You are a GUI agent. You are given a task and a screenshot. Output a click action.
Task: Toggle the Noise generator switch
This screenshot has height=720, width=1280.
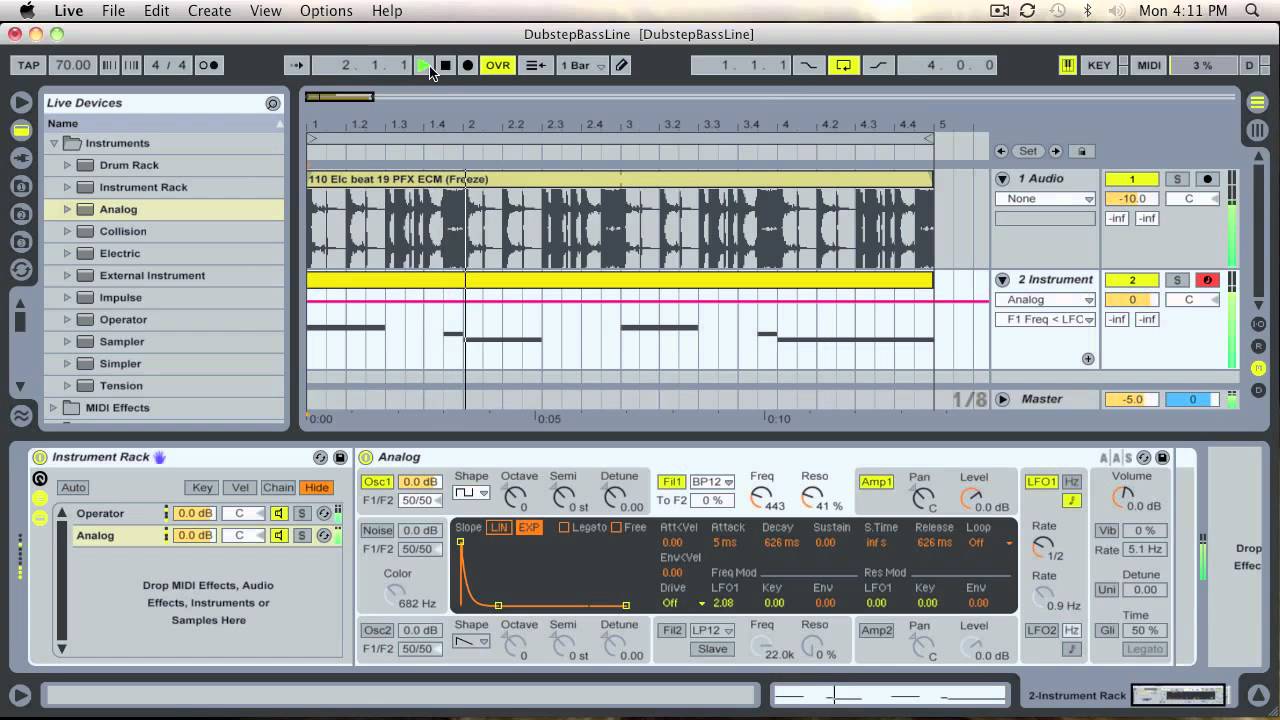point(377,530)
